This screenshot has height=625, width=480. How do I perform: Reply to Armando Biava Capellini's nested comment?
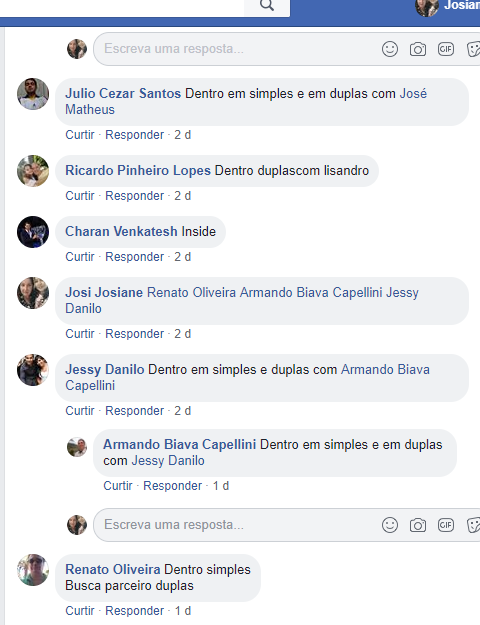pos(172,486)
